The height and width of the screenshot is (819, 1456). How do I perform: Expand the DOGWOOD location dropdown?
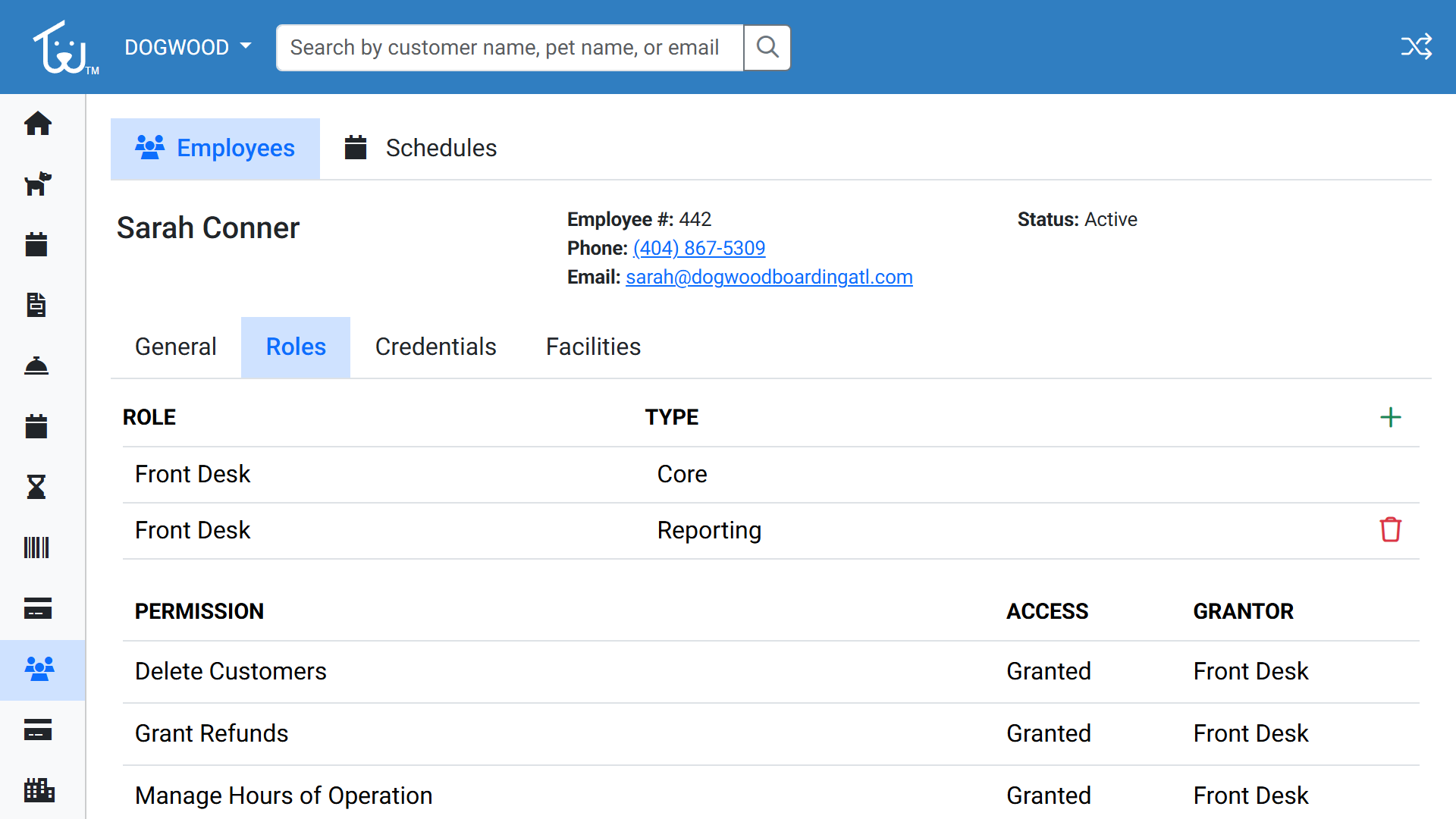point(188,47)
